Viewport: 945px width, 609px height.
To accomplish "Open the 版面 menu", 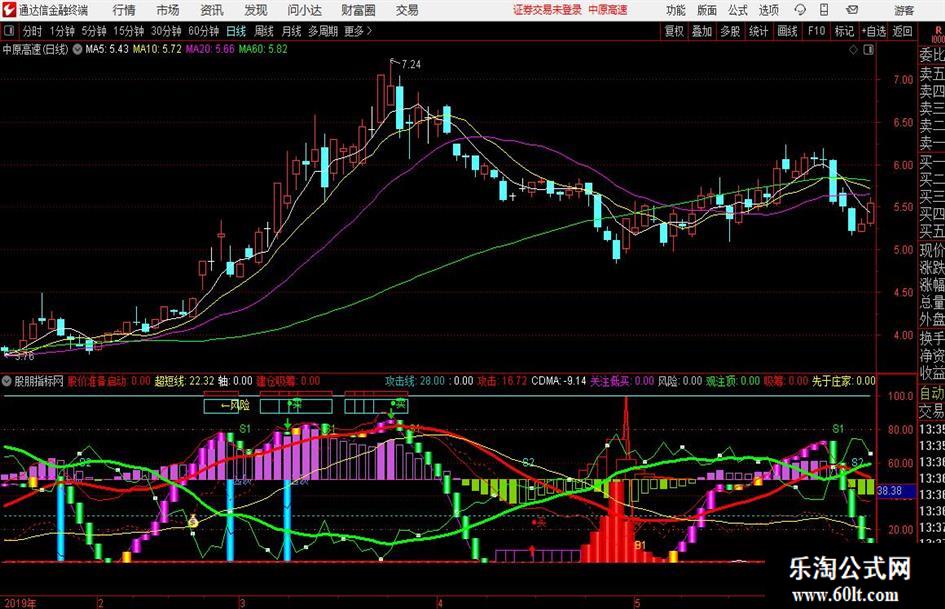I will pos(706,10).
